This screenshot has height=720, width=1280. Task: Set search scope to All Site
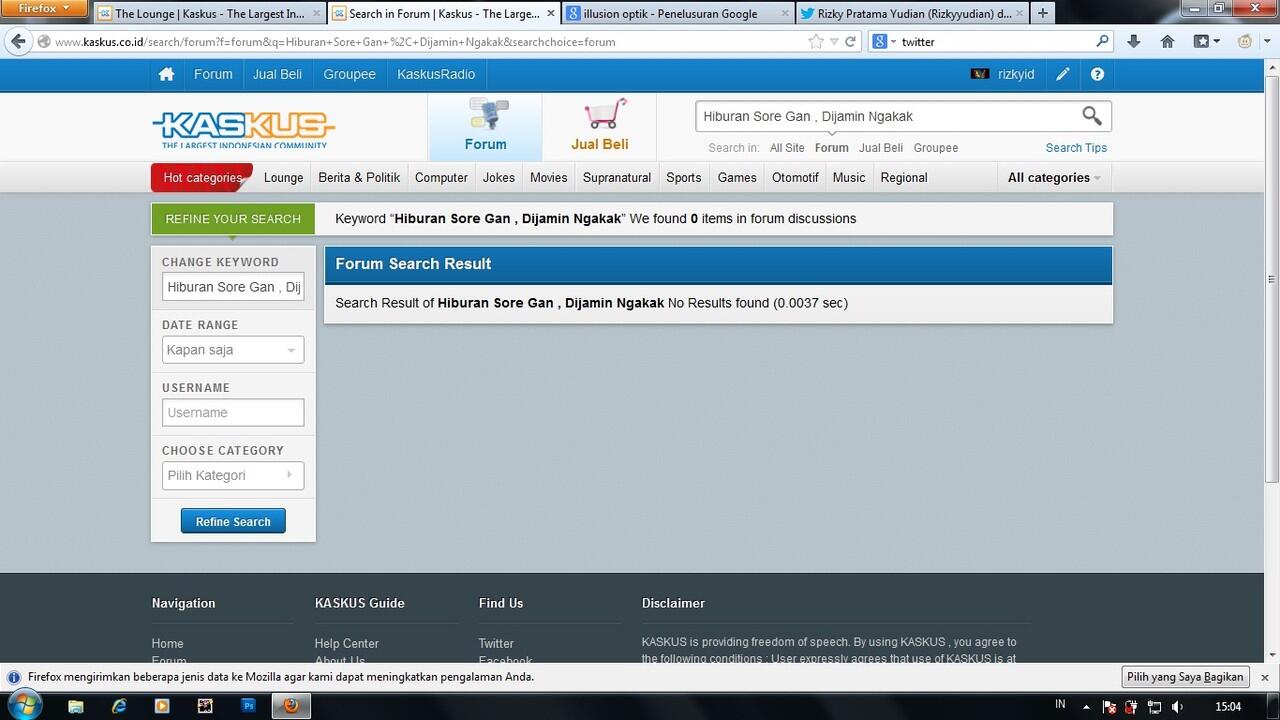point(787,148)
